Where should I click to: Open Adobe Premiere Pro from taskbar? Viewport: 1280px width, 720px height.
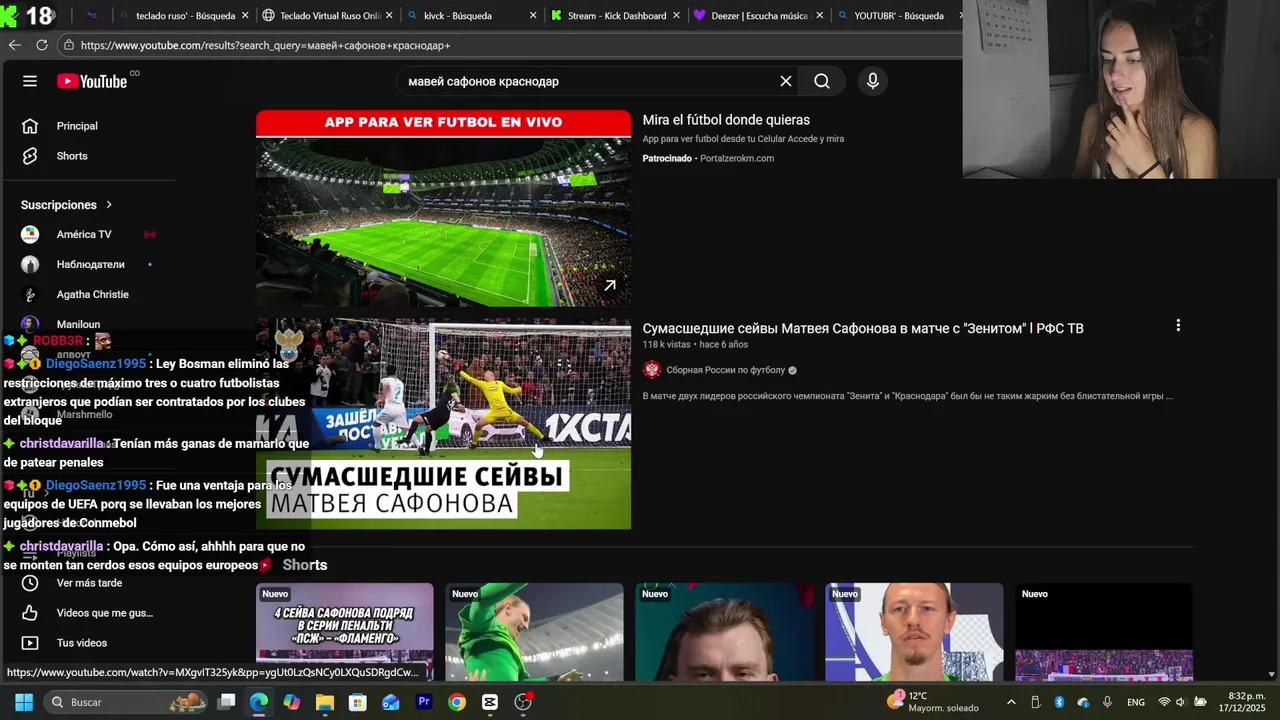(424, 702)
